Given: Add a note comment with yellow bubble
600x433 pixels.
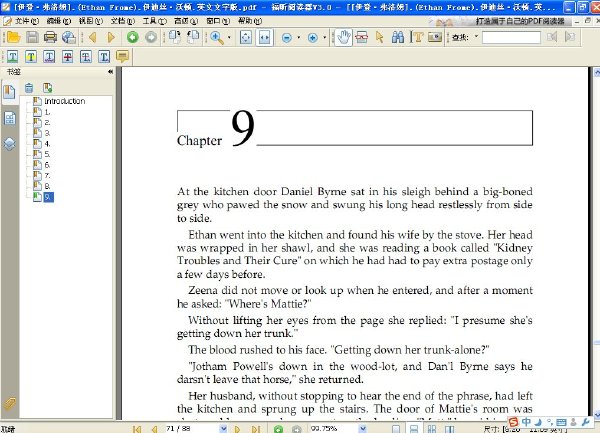Looking at the screenshot, I should [122, 57].
